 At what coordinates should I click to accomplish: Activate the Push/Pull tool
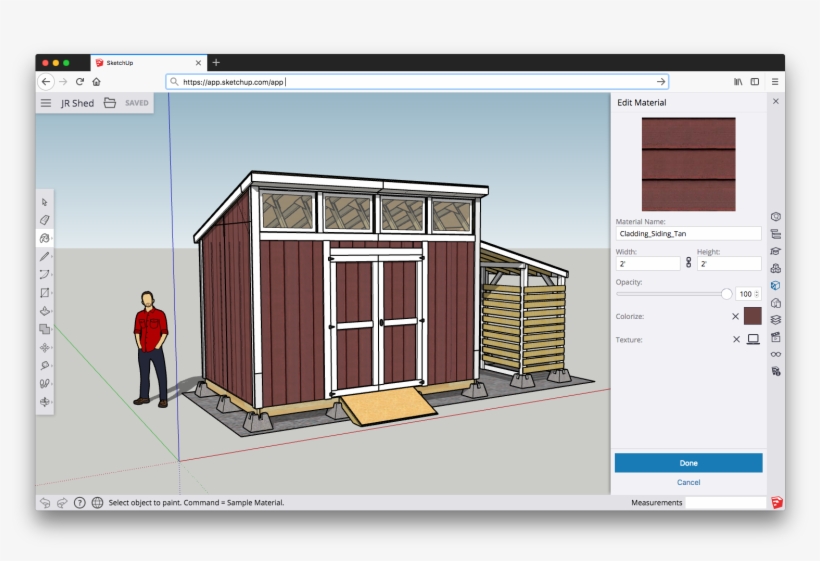[x=44, y=311]
